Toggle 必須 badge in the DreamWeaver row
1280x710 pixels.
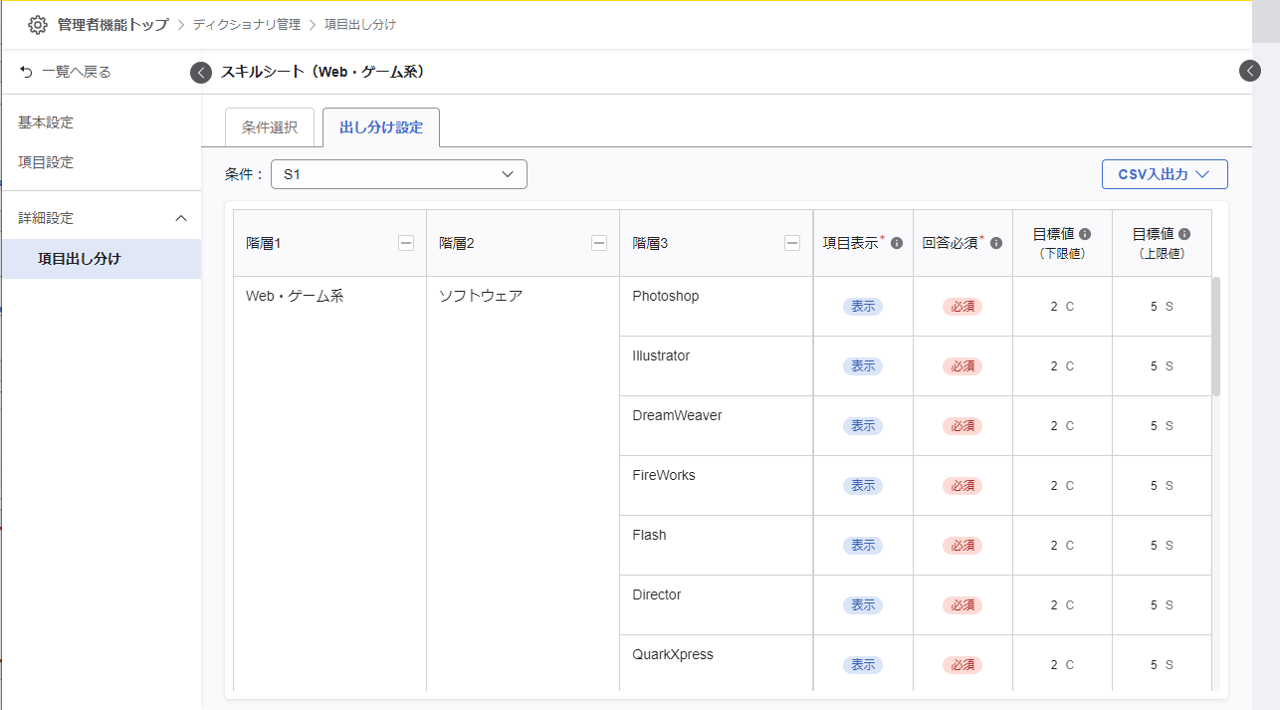tap(963, 426)
